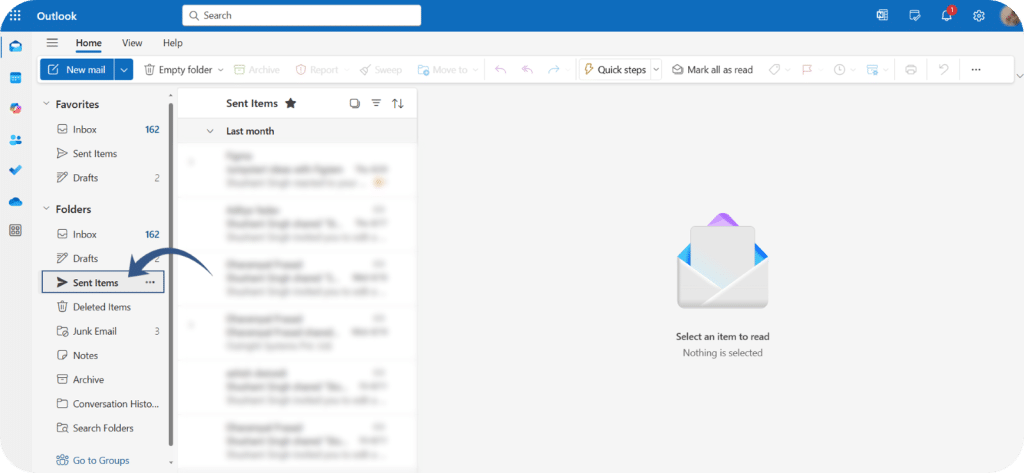The width and height of the screenshot is (1024, 473).
Task: Open the OneDrive cloud app
Action: [16, 201]
